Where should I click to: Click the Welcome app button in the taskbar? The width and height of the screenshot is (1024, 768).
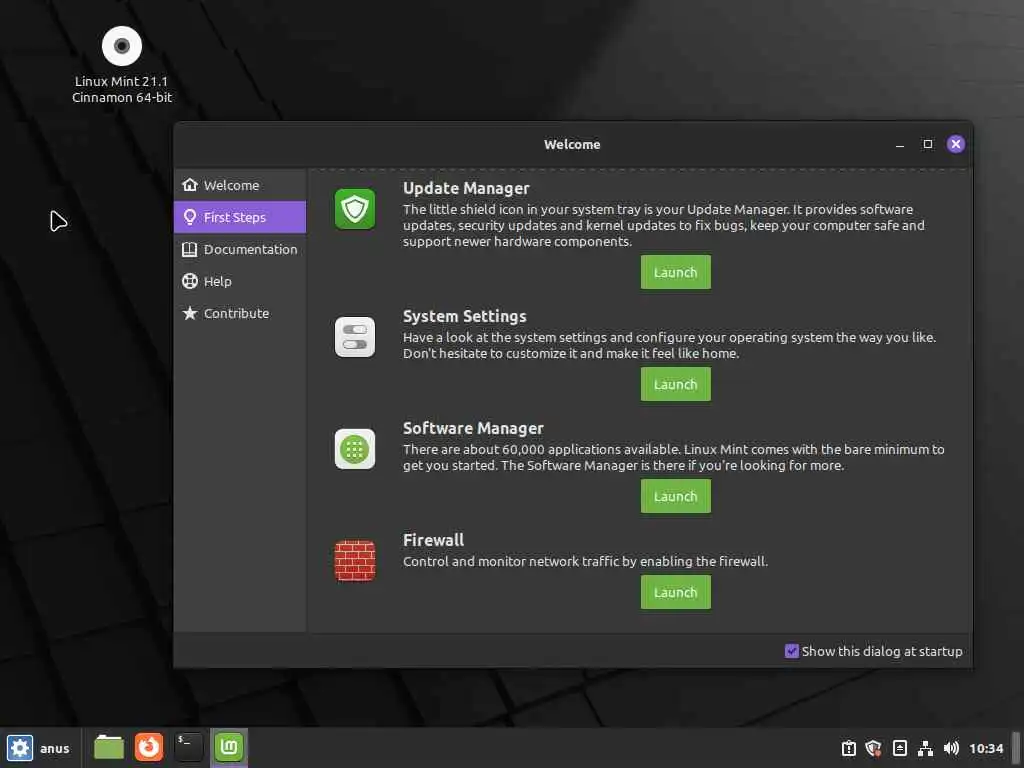point(229,746)
